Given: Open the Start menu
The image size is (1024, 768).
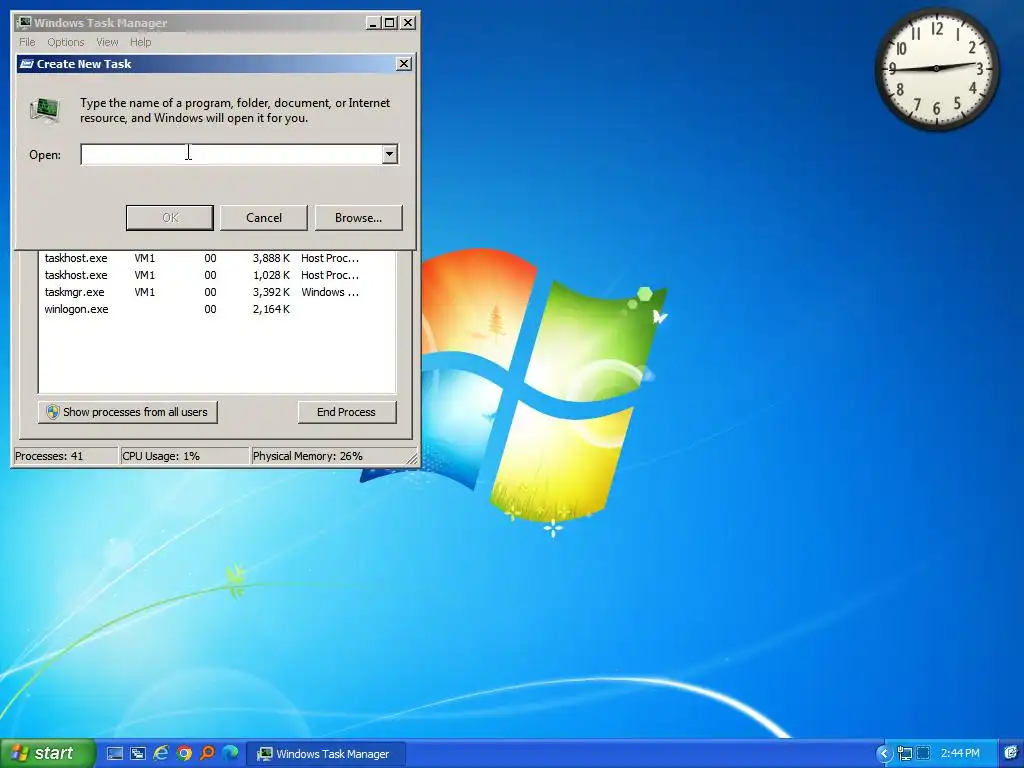Looking at the screenshot, I should point(47,753).
